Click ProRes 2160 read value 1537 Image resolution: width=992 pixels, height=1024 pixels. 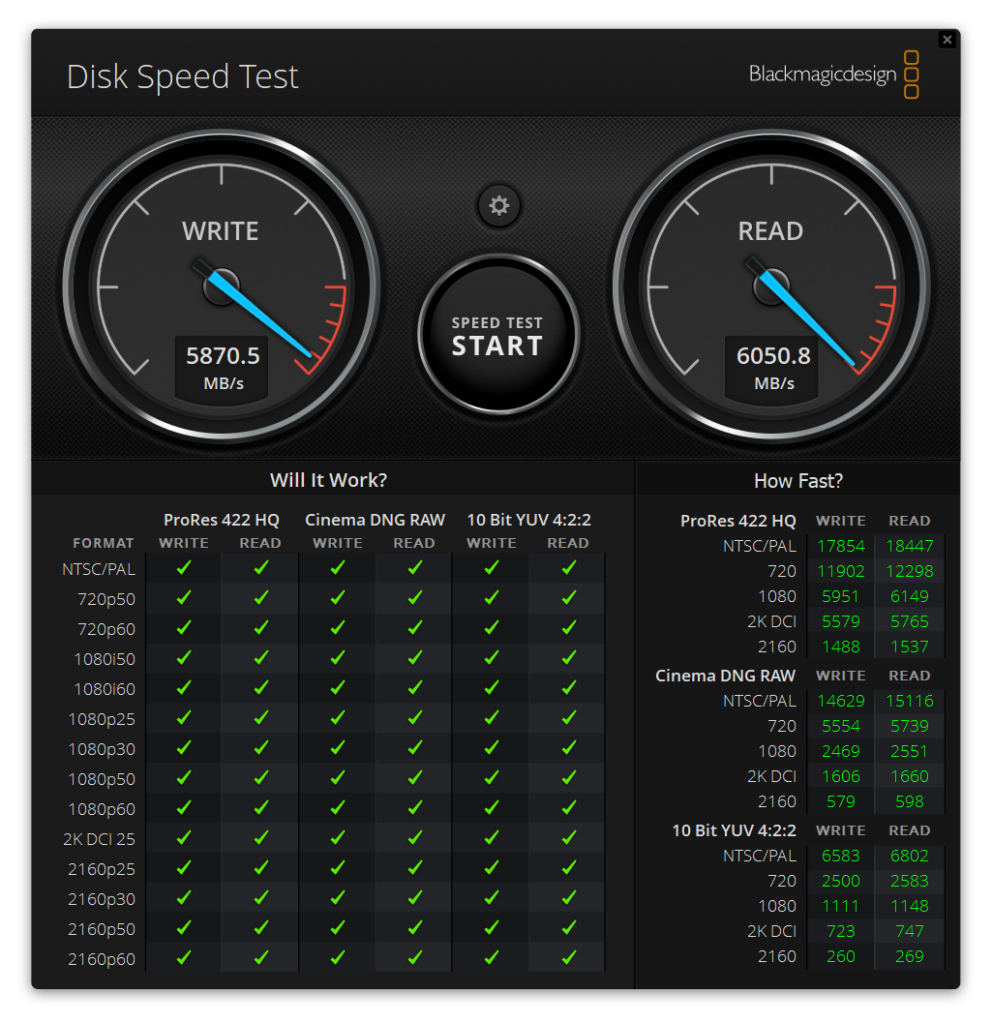click(x=909, y=647)
